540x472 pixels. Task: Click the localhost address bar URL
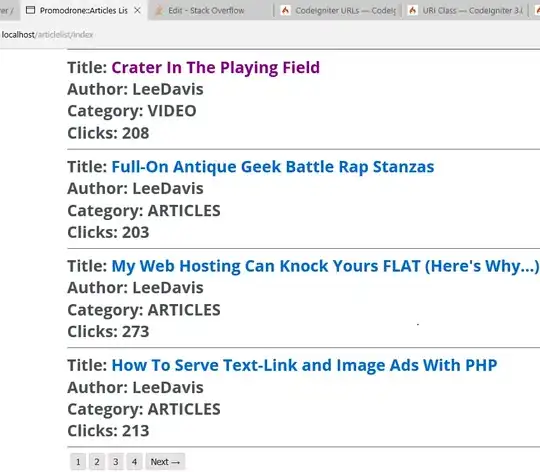click(x=47, y=35)
